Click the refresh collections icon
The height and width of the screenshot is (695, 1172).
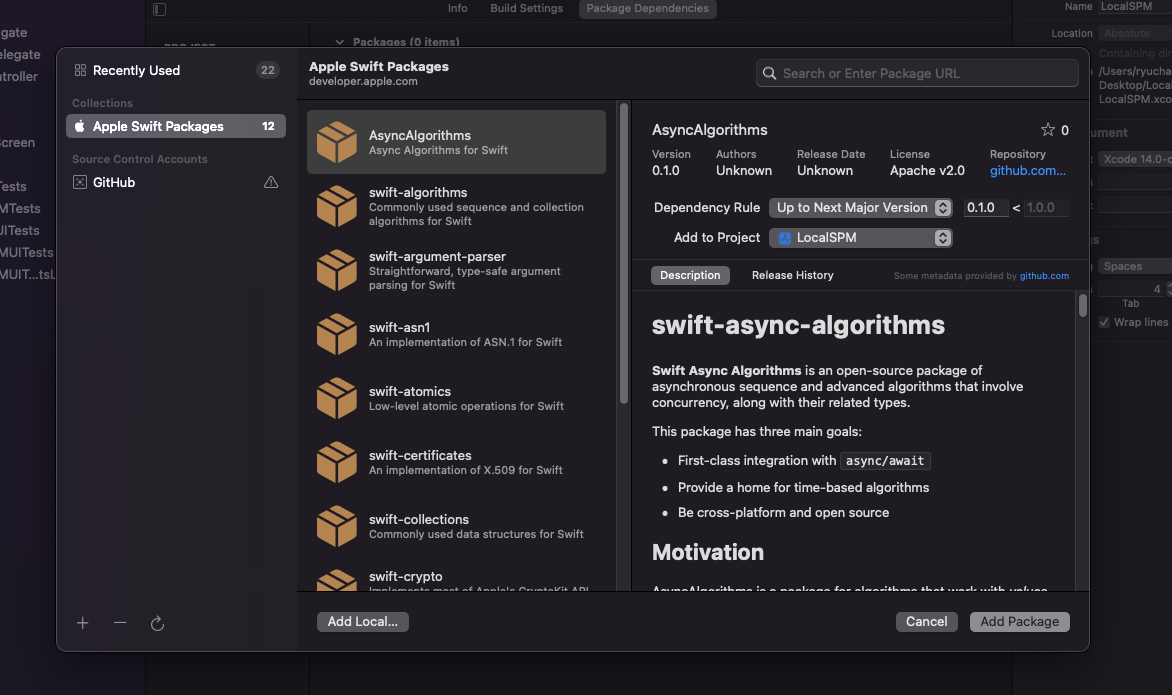tap(157, 623)
